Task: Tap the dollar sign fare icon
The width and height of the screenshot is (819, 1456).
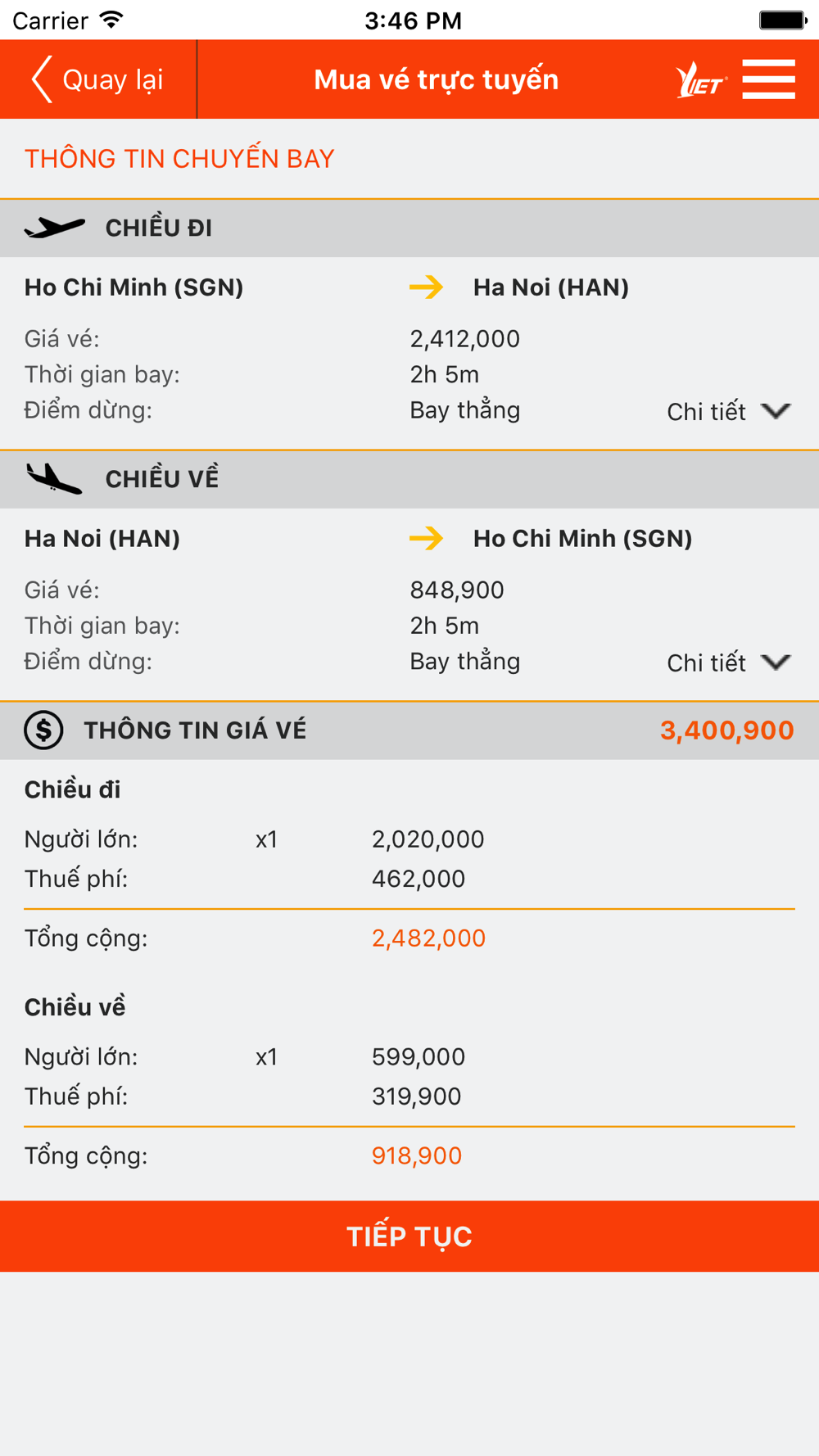Action: click(x=43, y=730)
